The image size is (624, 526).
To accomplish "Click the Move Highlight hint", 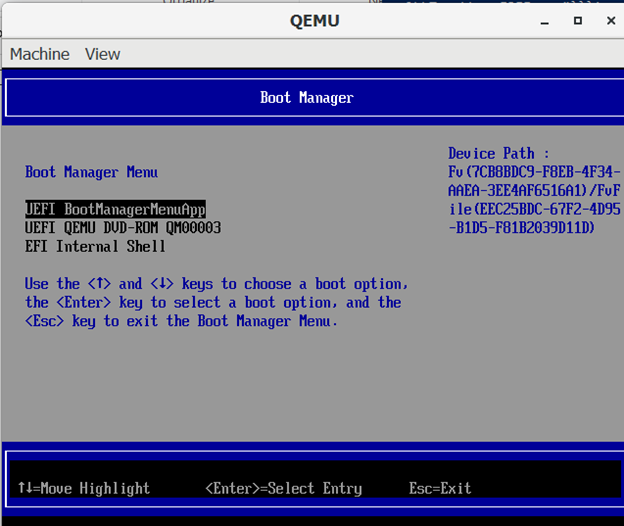I will [x=84, y=488].
